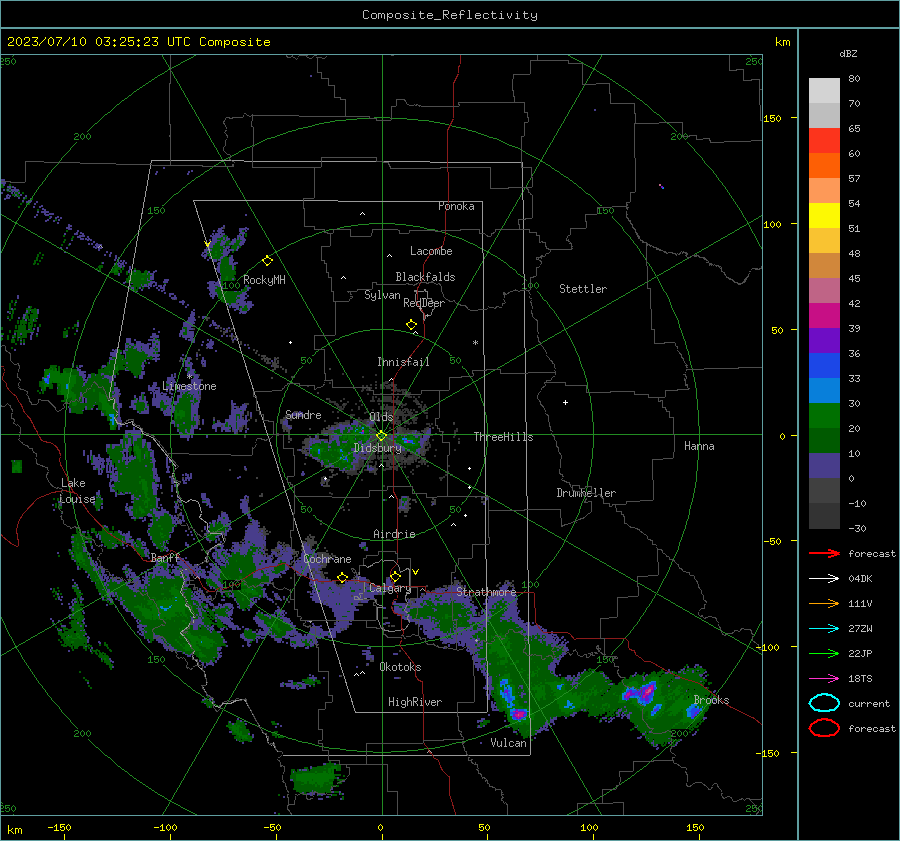This screenshot has height=841, width=900.
Task: Click the RedDeer city label
Action: [424, 303]
